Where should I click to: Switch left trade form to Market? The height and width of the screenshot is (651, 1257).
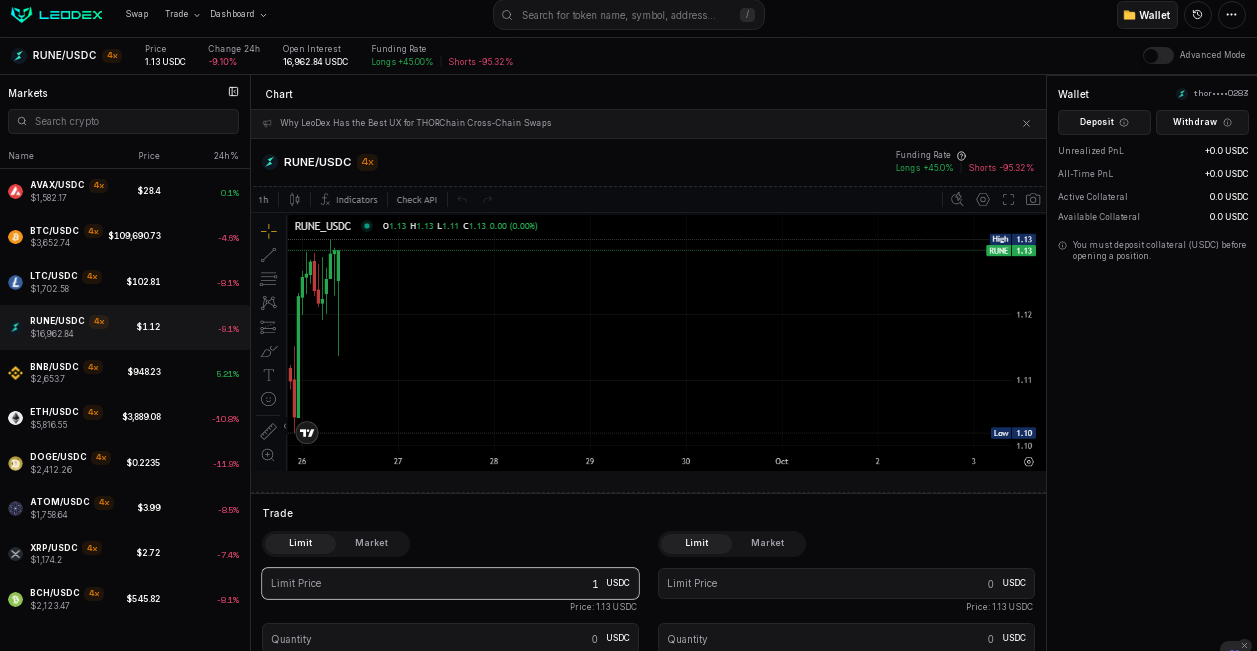point(371,543)
